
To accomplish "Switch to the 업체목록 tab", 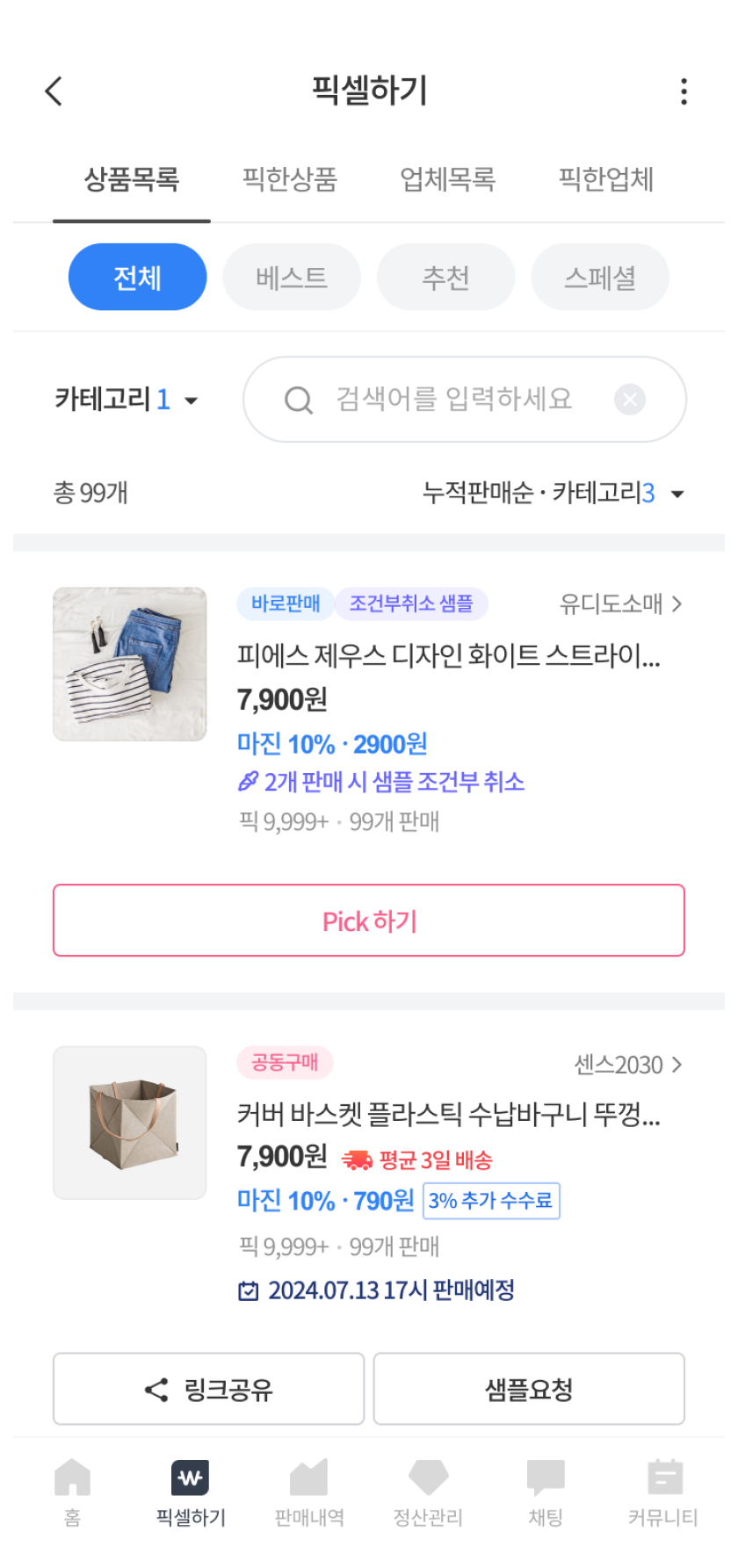I will (x=448, y=179).
